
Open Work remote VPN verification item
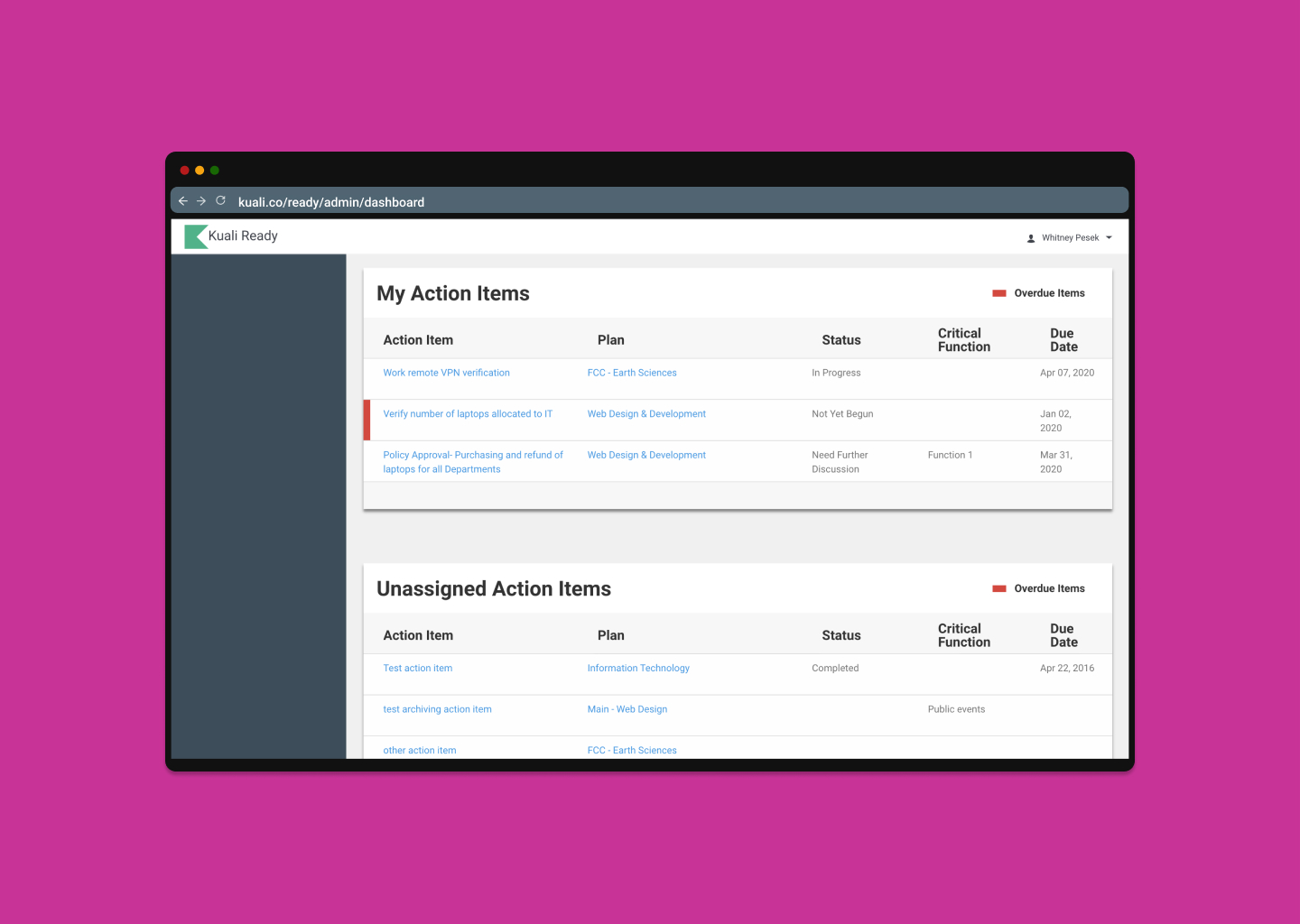point(446,373)
